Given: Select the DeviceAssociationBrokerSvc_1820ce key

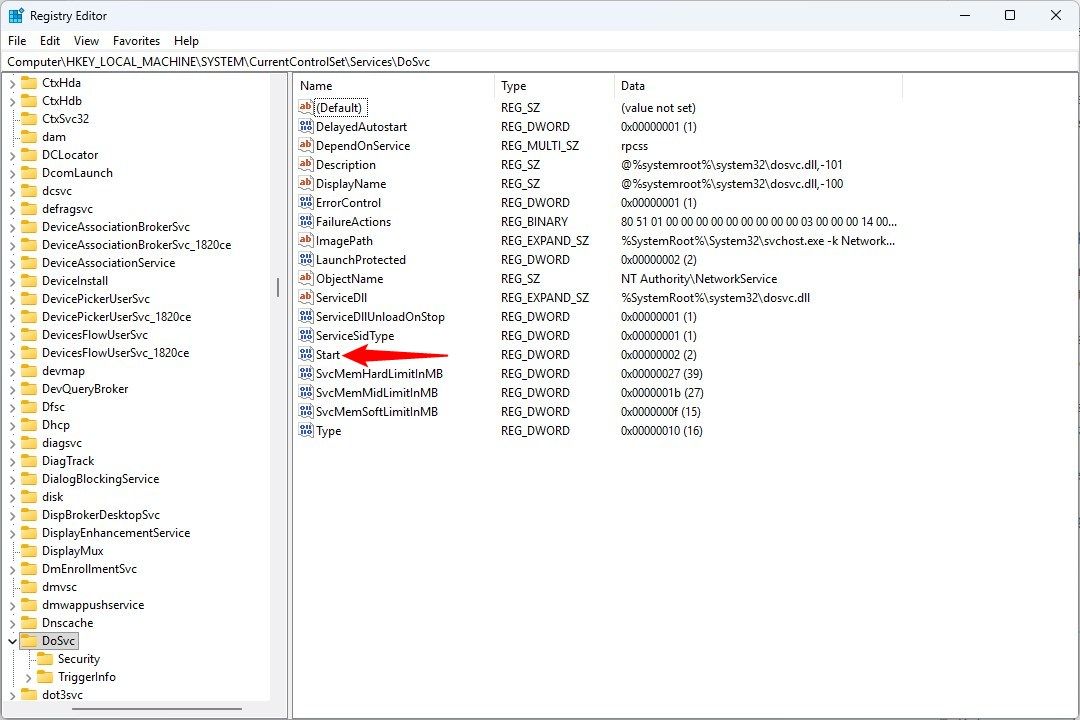Looking at the screenshot, I should click(x=136, y=245).
